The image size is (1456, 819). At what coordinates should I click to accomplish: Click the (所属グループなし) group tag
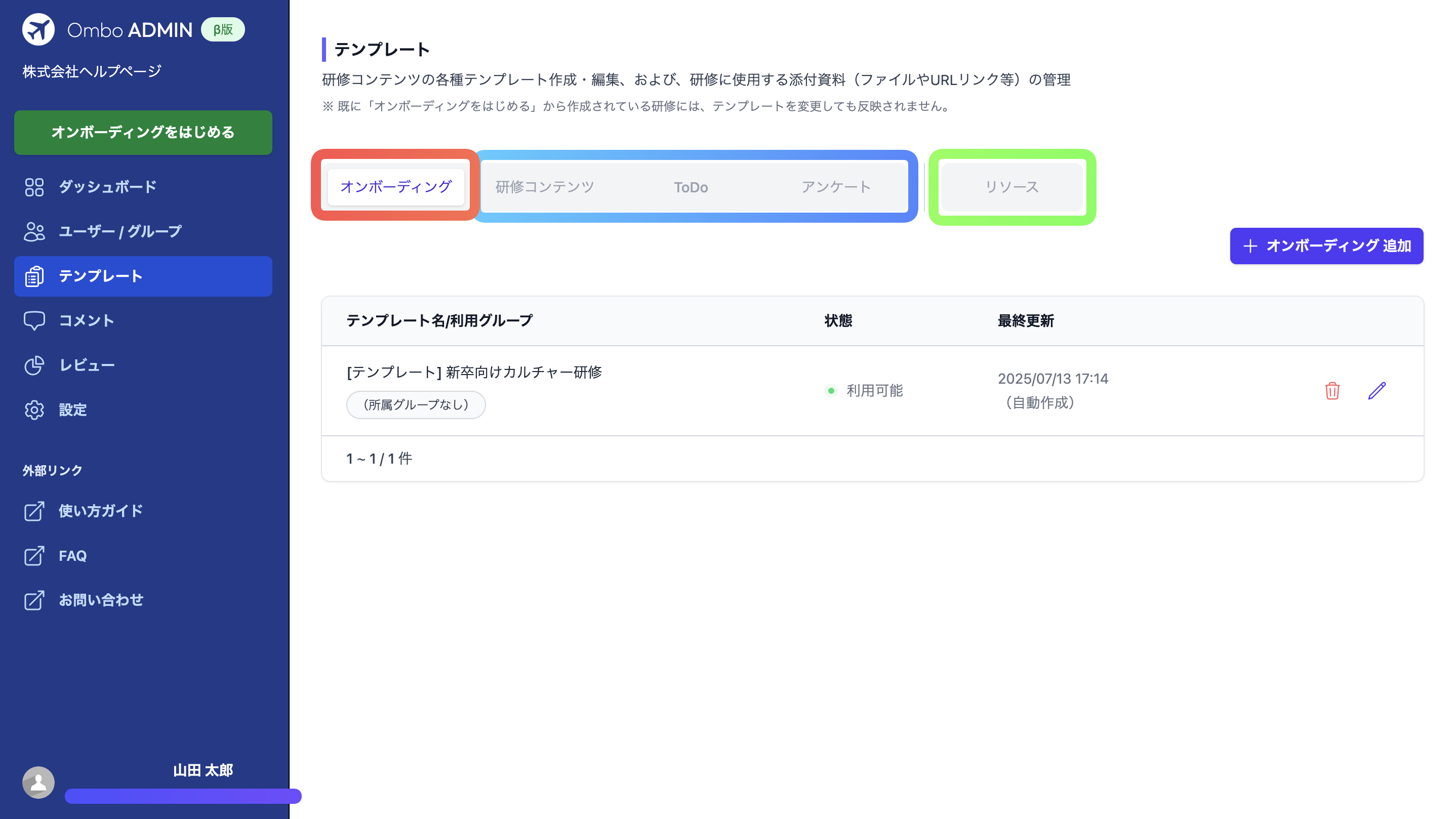(x=416, y=405)
